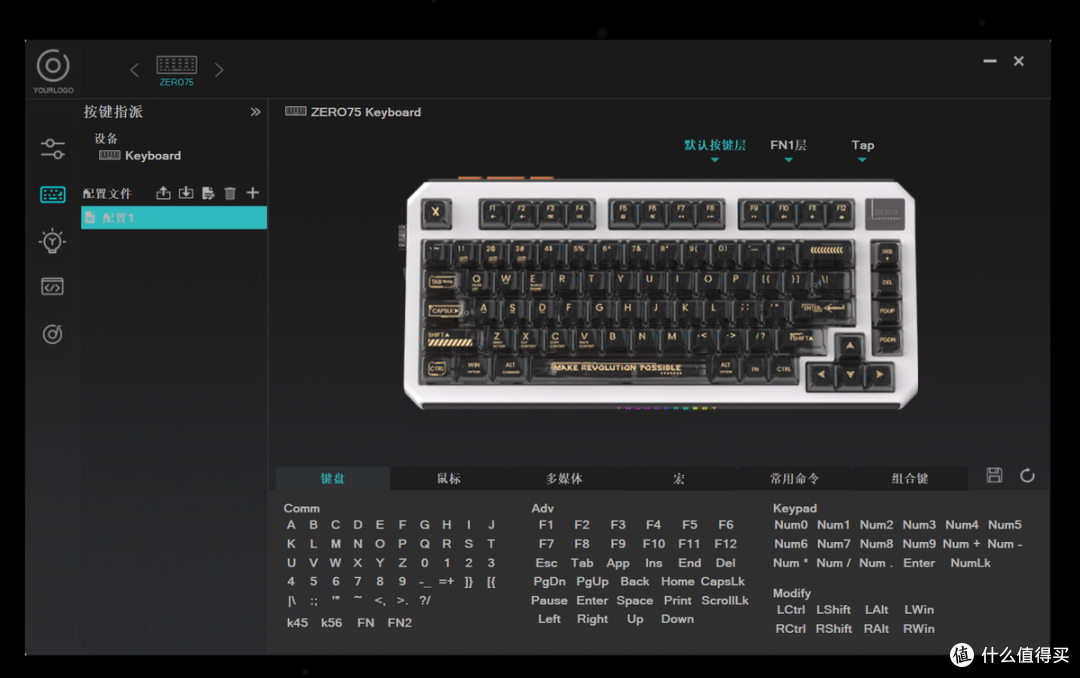The width and height of the screenshot is (1080, 678).
Task: Collapse the 按键指派 panel with double chevron
Action: coord(255,112)
